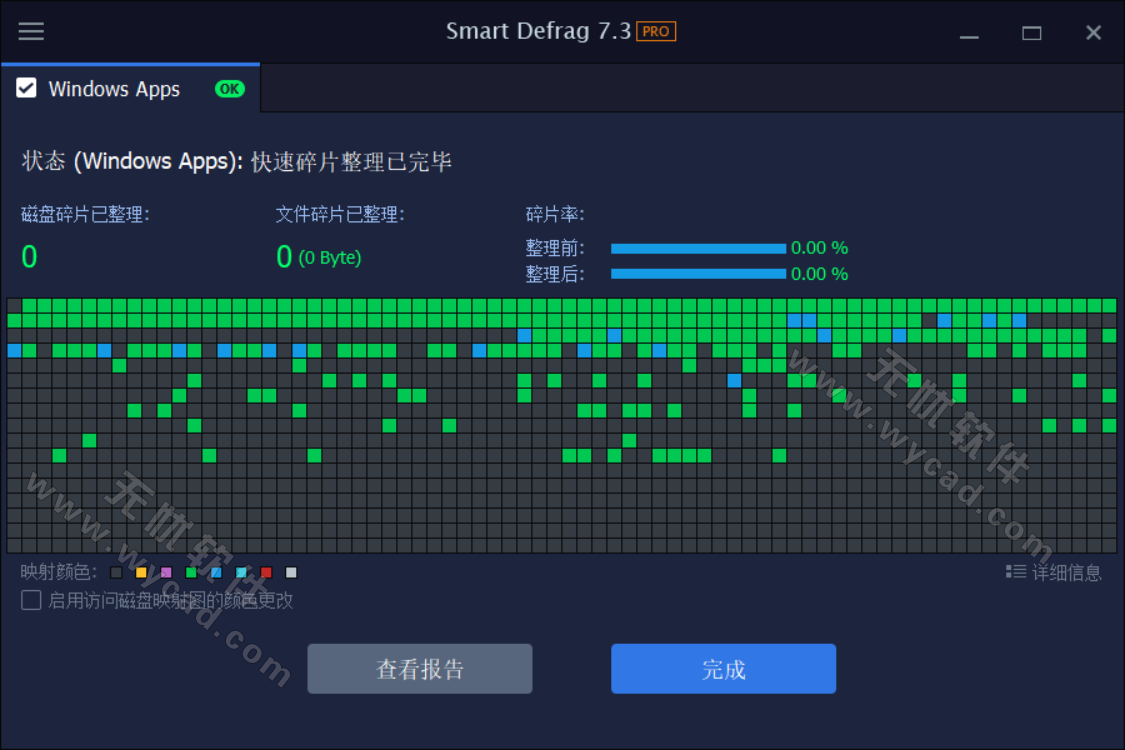Select the black swatch in the map legend

(116, 572)
